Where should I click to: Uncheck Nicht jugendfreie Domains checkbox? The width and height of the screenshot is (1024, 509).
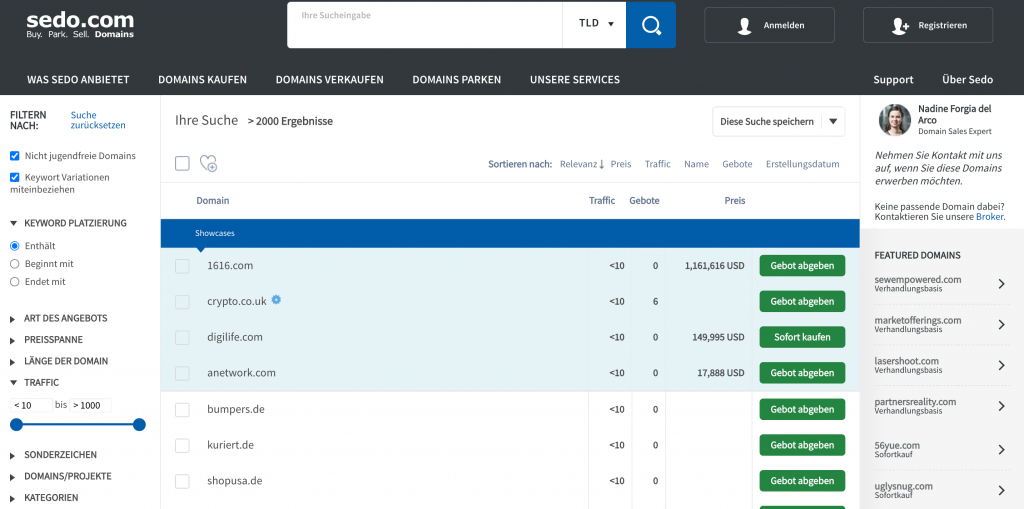tap(15, 156)
